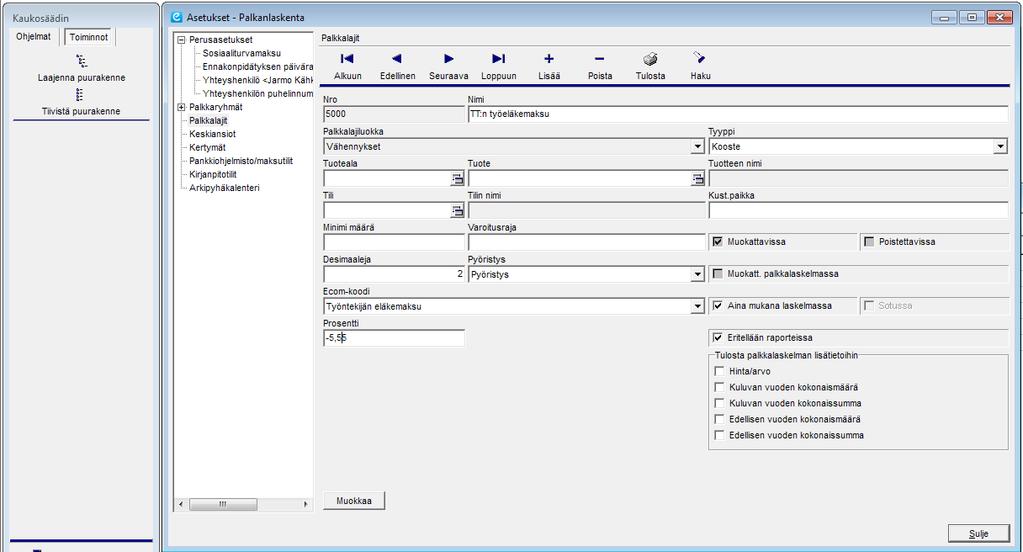1023x552 pixels.
Task: Select Keskiansiot in the tree
Action: (x=213, y=134)
